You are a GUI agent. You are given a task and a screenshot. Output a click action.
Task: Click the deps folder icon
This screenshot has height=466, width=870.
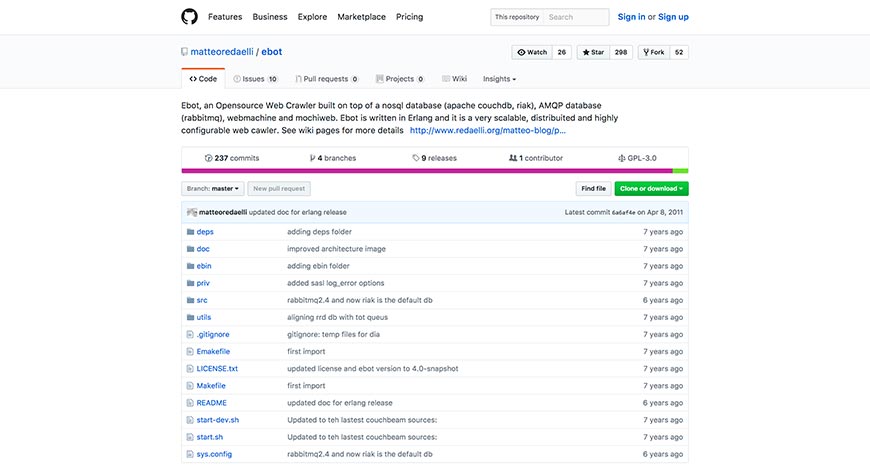(189, 232)
